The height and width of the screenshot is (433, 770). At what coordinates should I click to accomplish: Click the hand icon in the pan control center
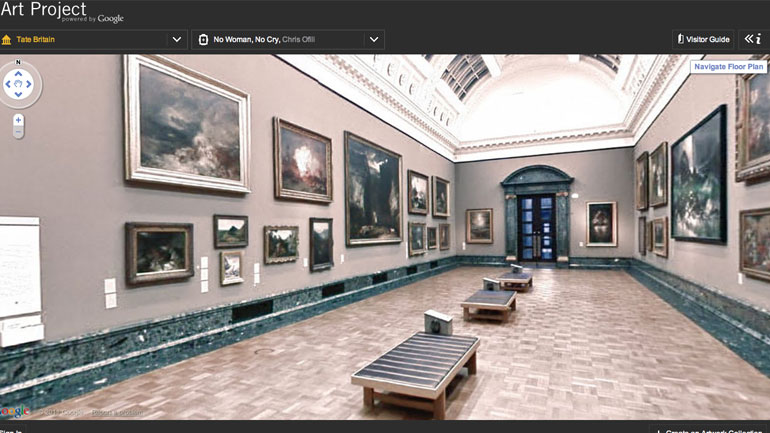pos(18,84)
